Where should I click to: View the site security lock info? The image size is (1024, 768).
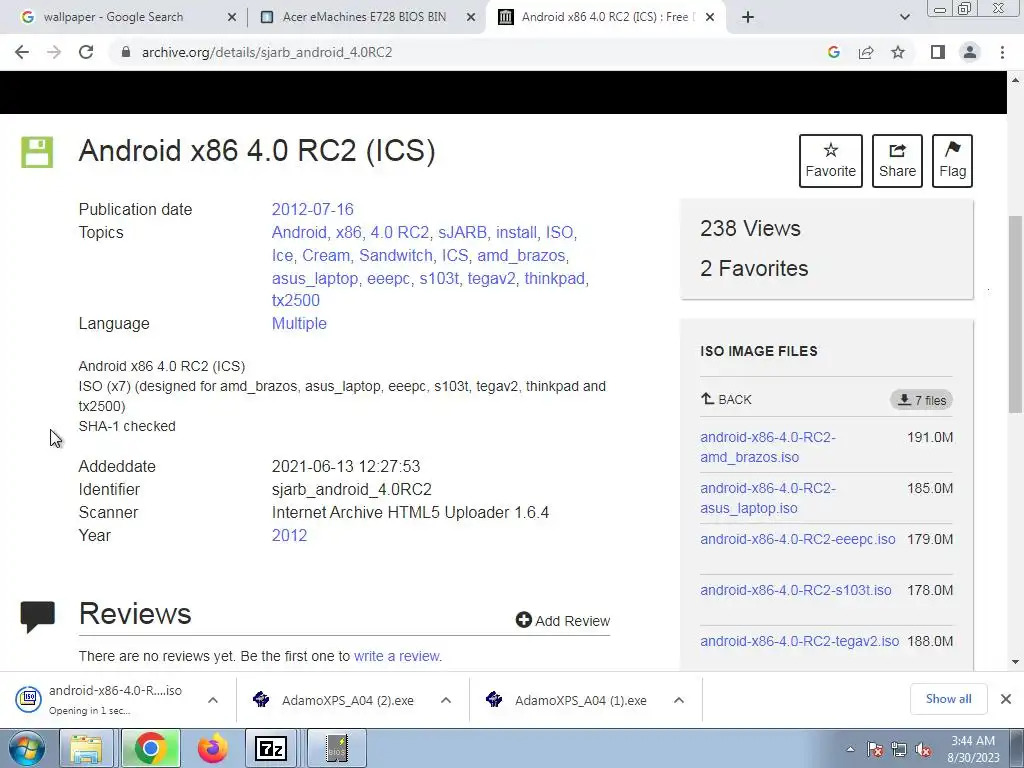126,52
